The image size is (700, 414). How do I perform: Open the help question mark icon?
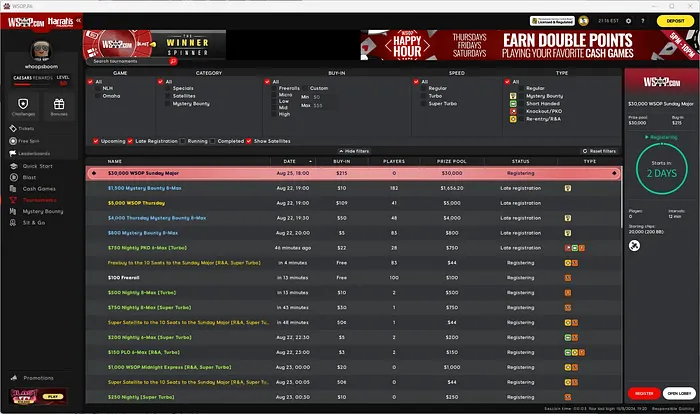click(643, 21)
